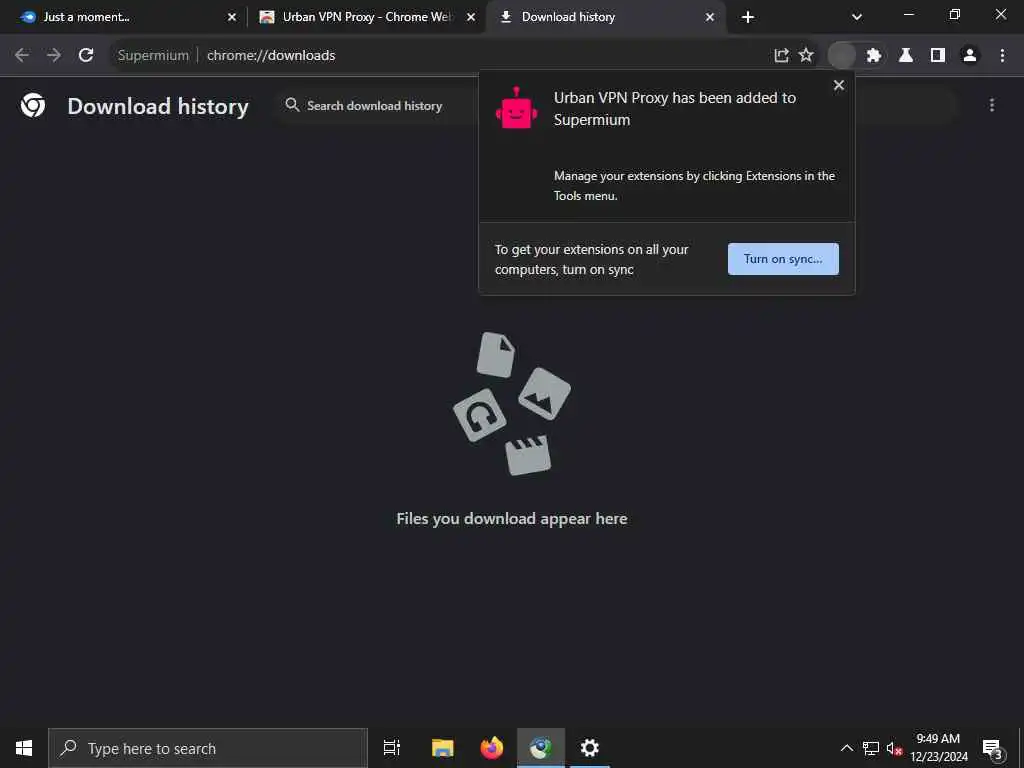Click the Download history heading
1024x768 pixels.
click(158, 106)
